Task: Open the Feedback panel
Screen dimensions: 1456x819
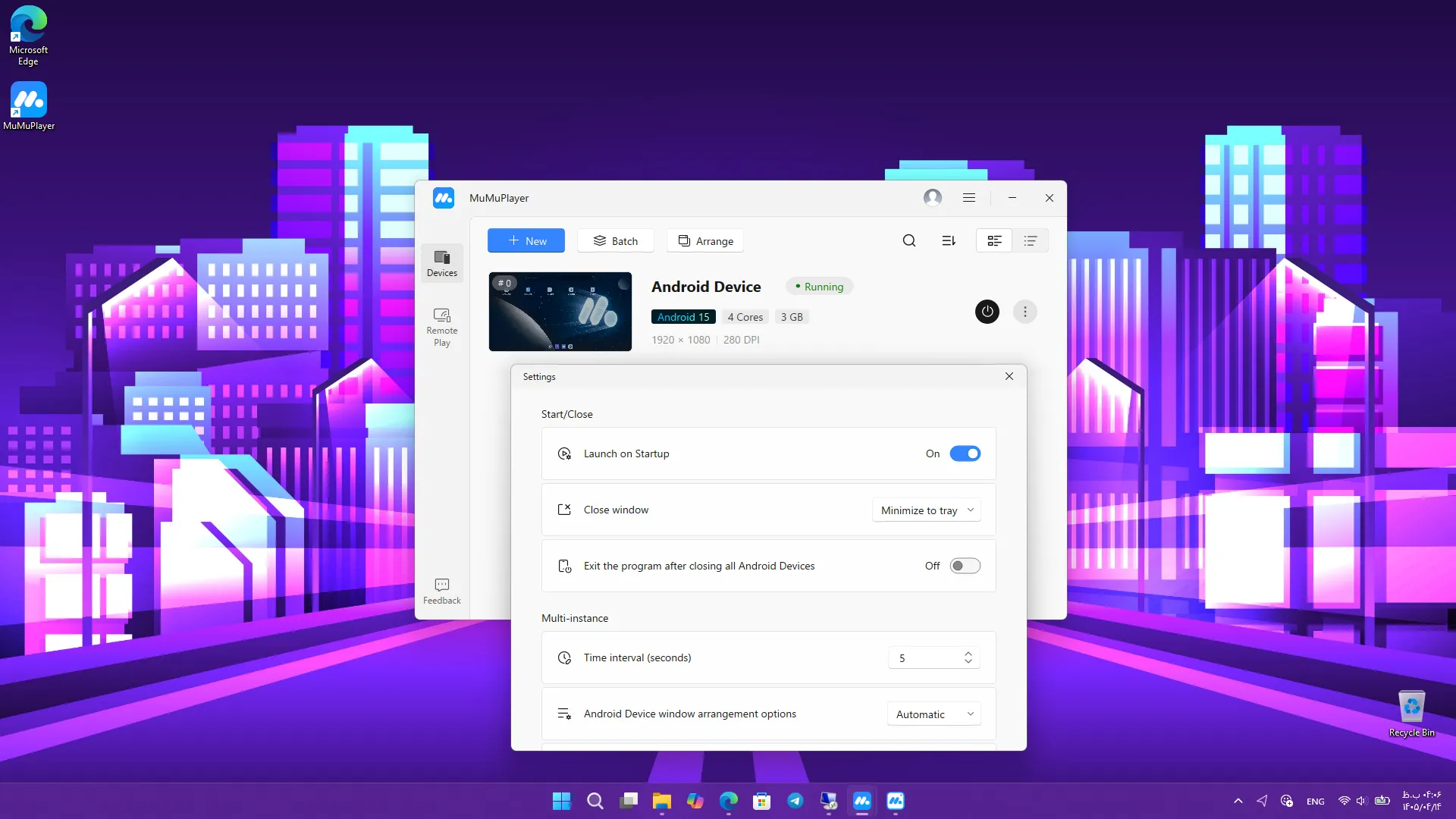Action: click(x=442, y=591)
